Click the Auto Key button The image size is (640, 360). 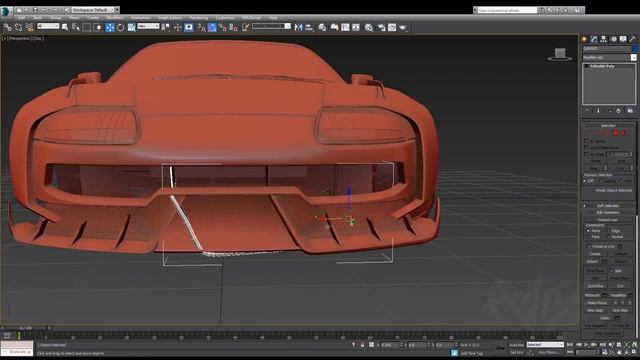516,345
